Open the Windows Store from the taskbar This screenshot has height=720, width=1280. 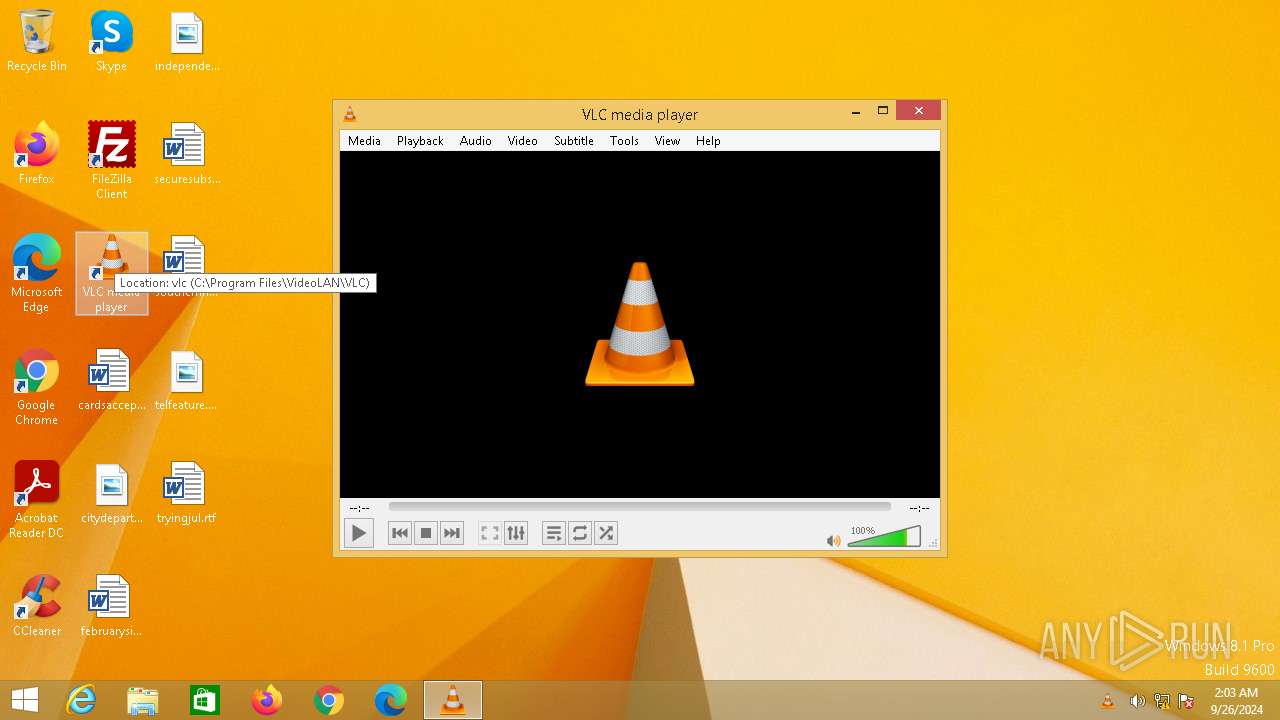tap(205, 700)
